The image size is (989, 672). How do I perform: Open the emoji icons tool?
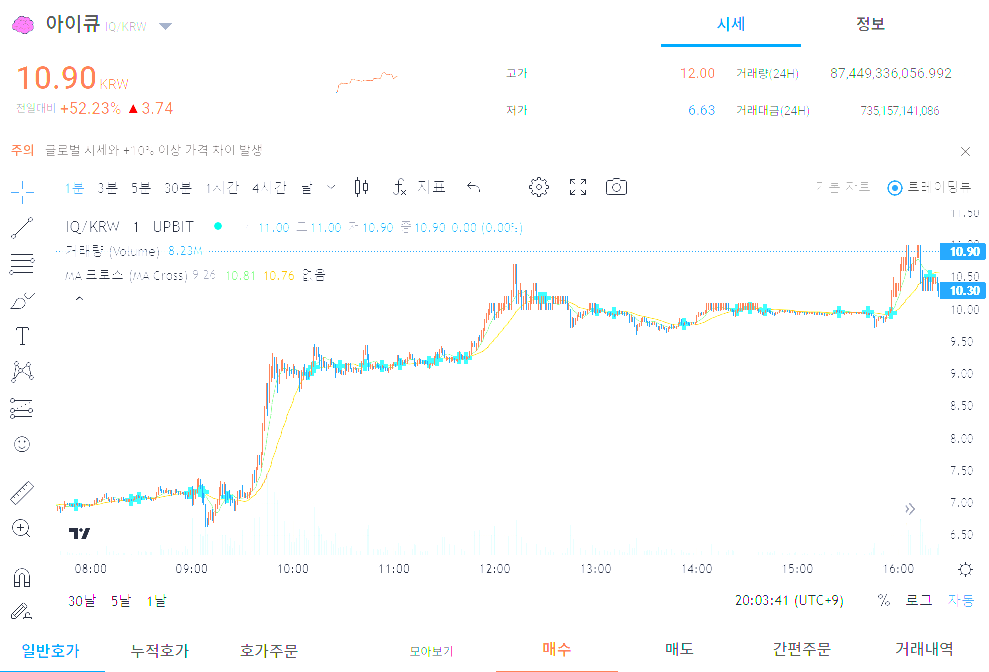click(x=22, y=444)
